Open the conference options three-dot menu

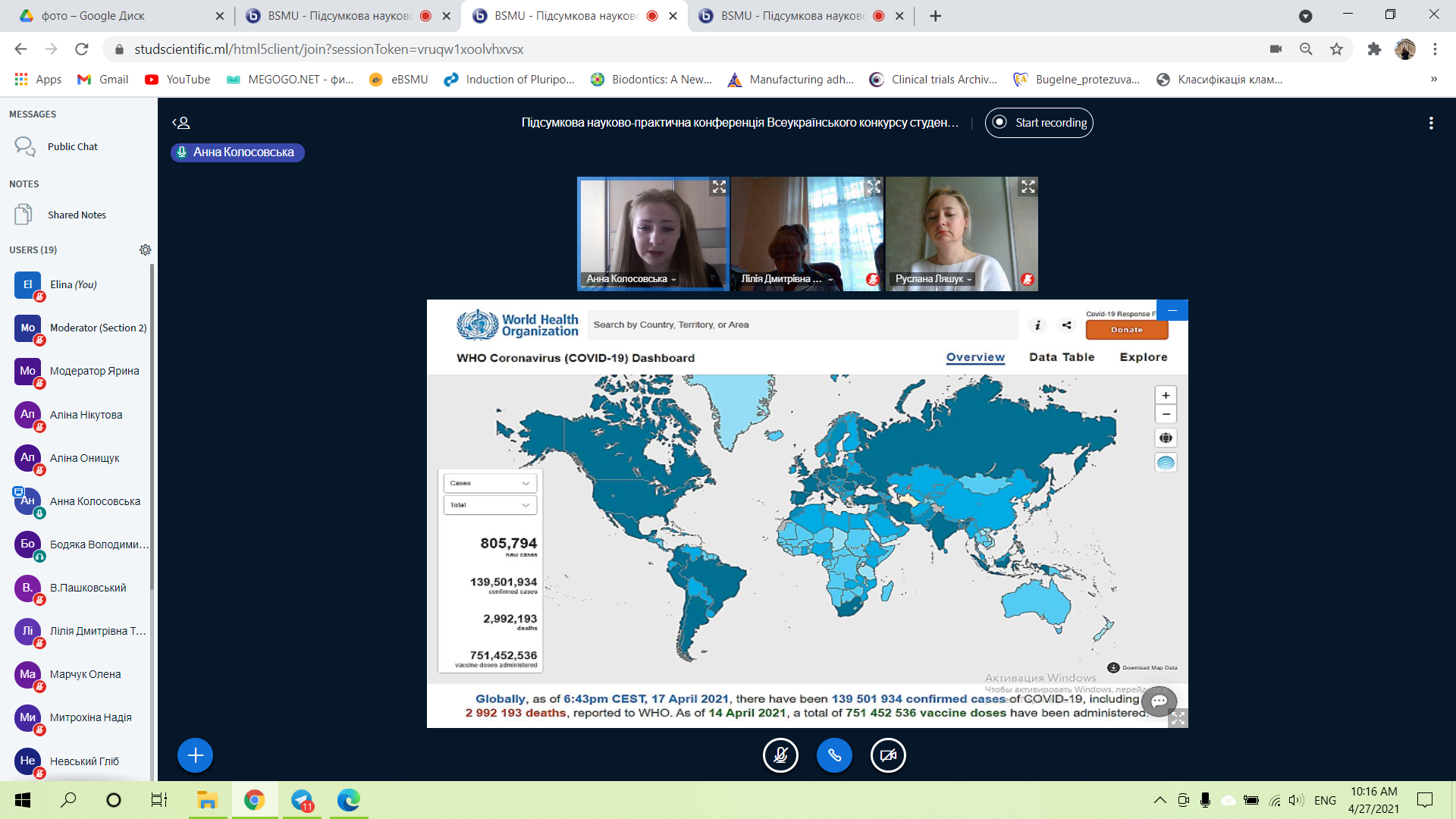pyautogui.click(x=1431, y=123)
